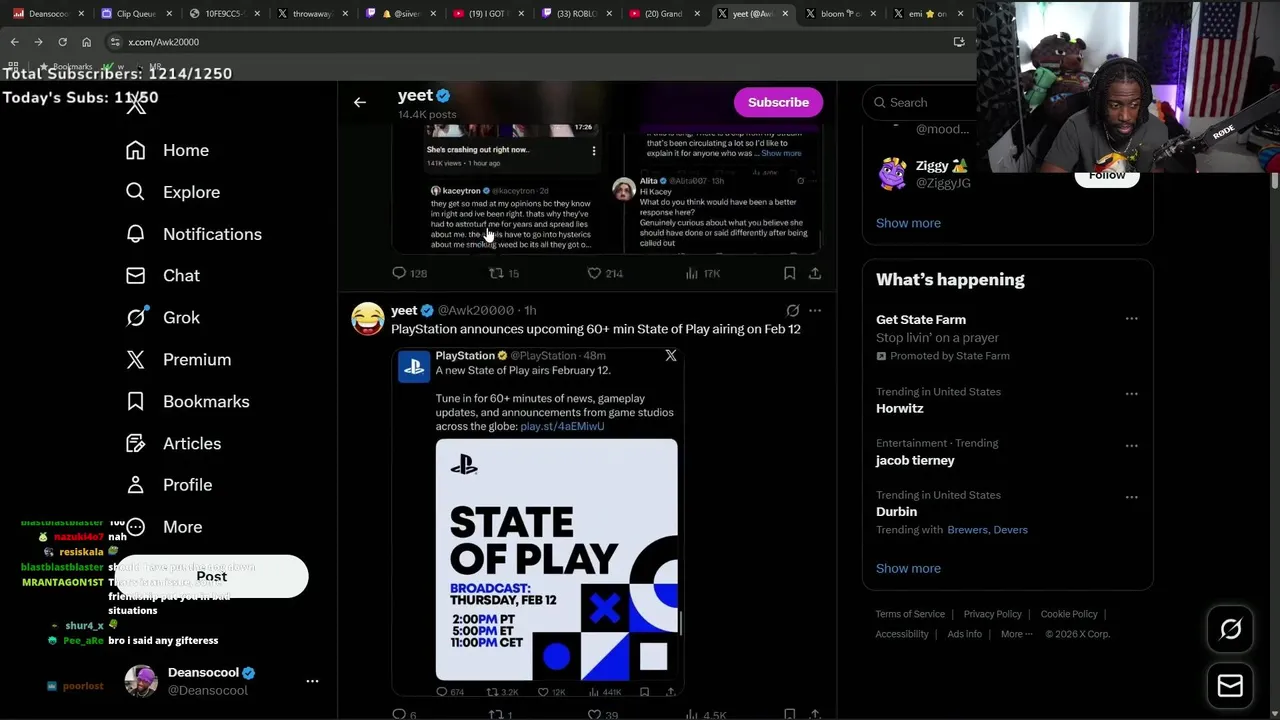Reload the page in browser
Screen dimensions: 1280x720
click(x=62, y=42)
